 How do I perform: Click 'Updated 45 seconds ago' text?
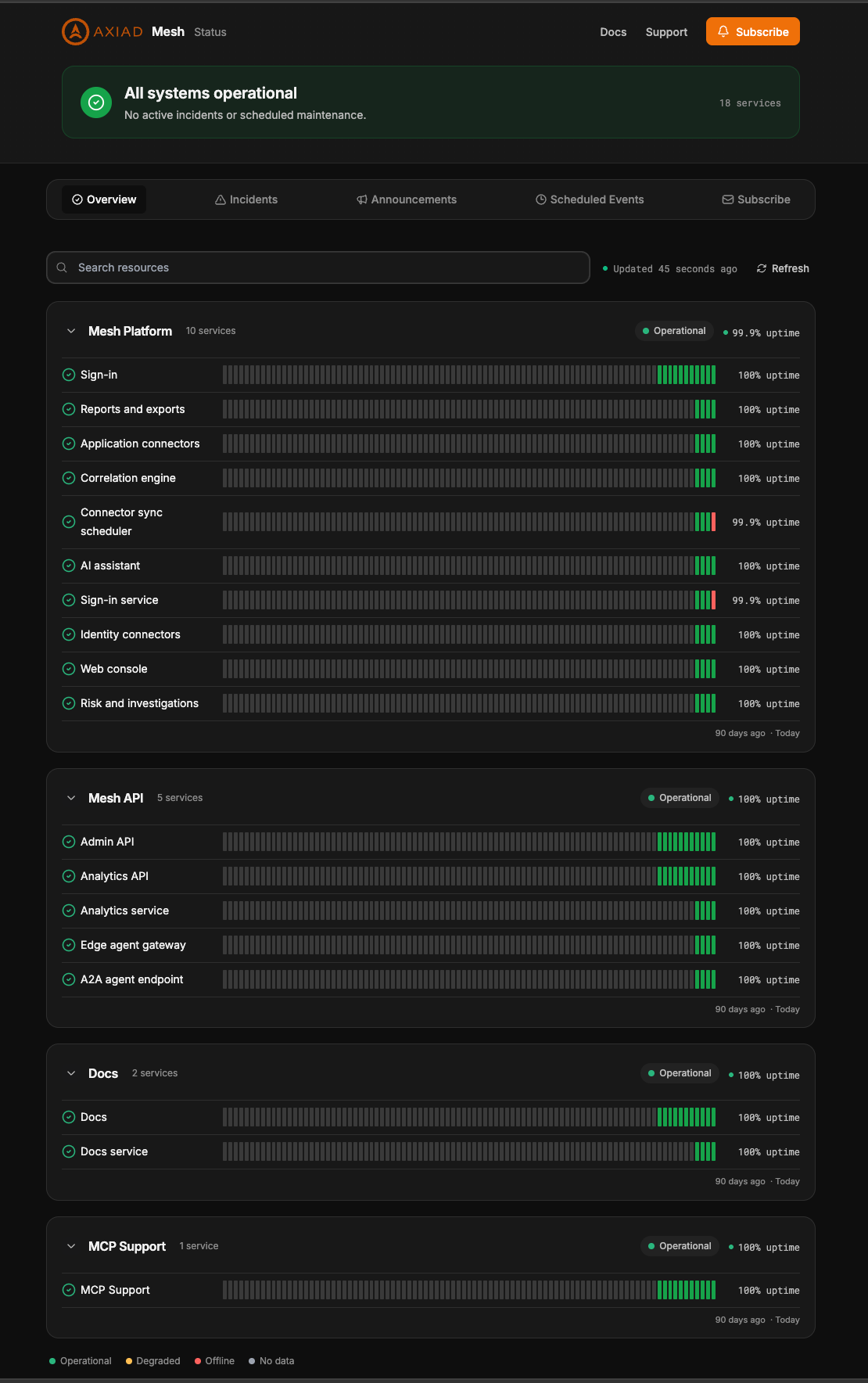675,269
